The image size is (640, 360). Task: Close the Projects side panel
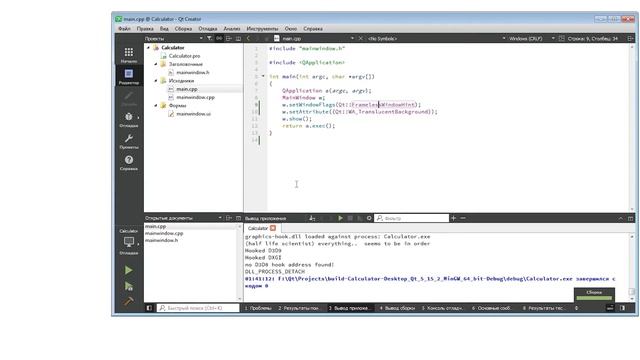(x=238, y=38)
